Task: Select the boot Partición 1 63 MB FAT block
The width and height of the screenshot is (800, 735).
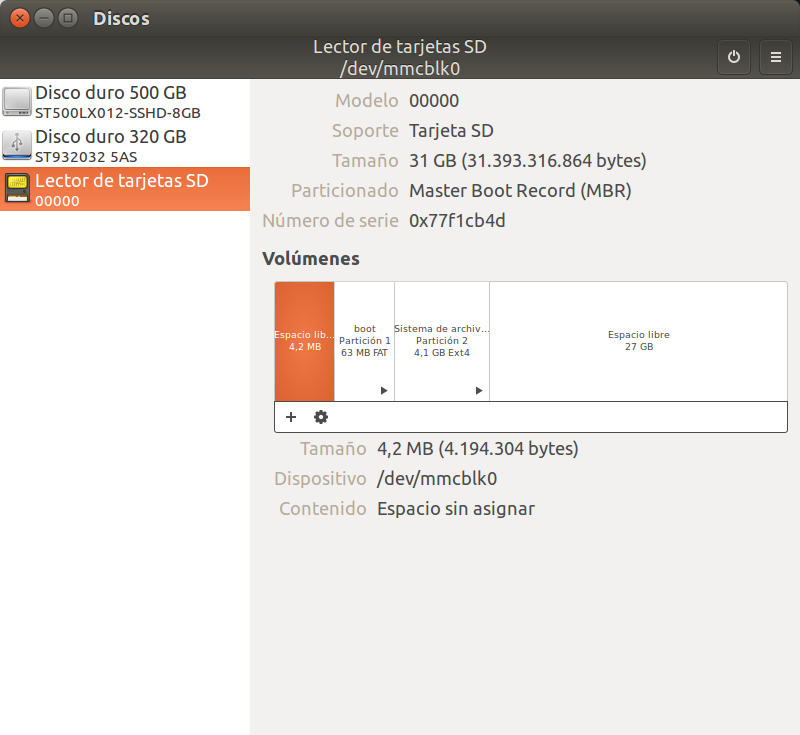Action: pyautogui.click(x=364, y=341)
